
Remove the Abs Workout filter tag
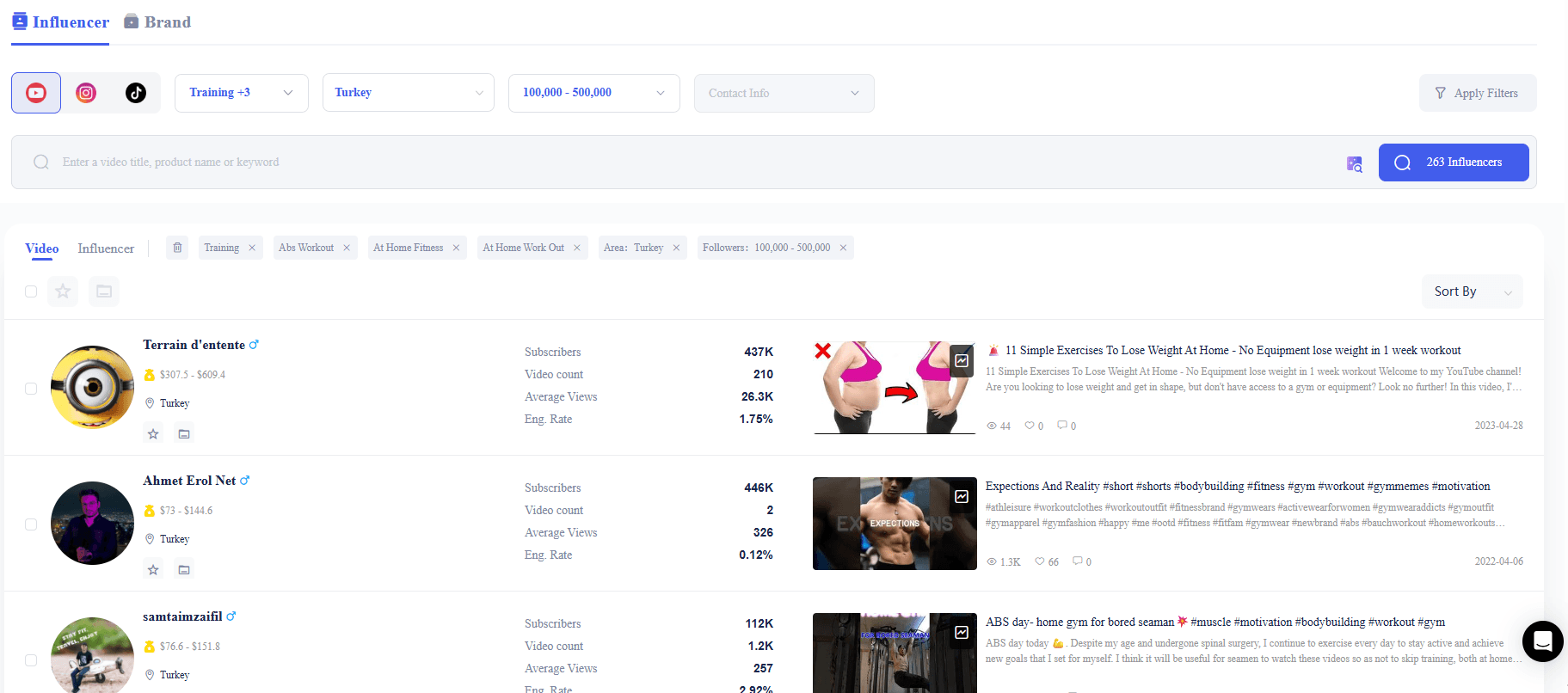tap(347, 248)
